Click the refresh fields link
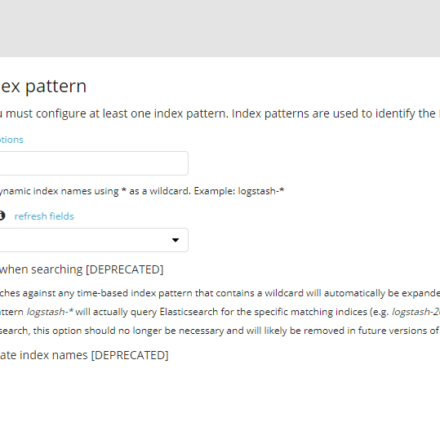 [44, 216]
